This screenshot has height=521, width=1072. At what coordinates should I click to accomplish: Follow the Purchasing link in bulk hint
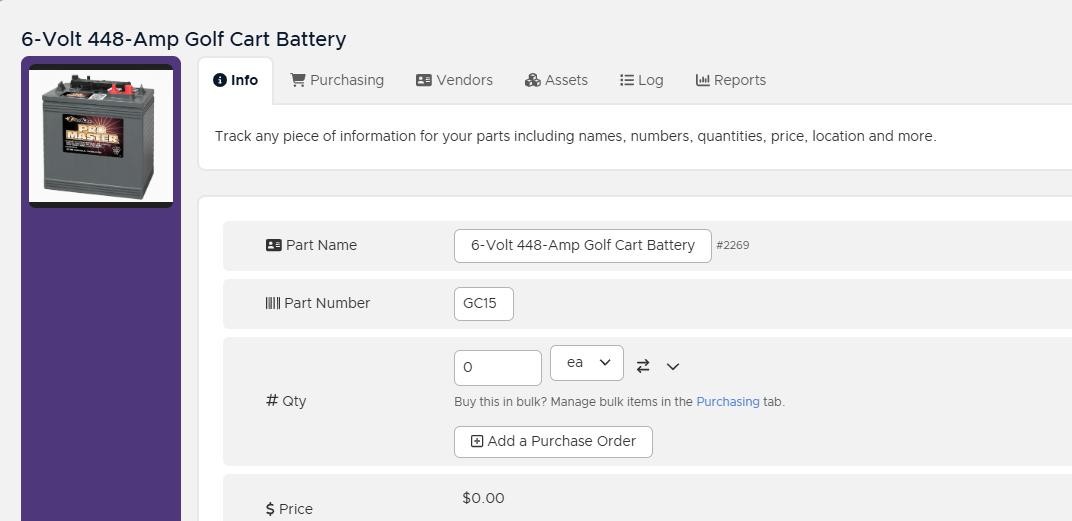point(728,402)
